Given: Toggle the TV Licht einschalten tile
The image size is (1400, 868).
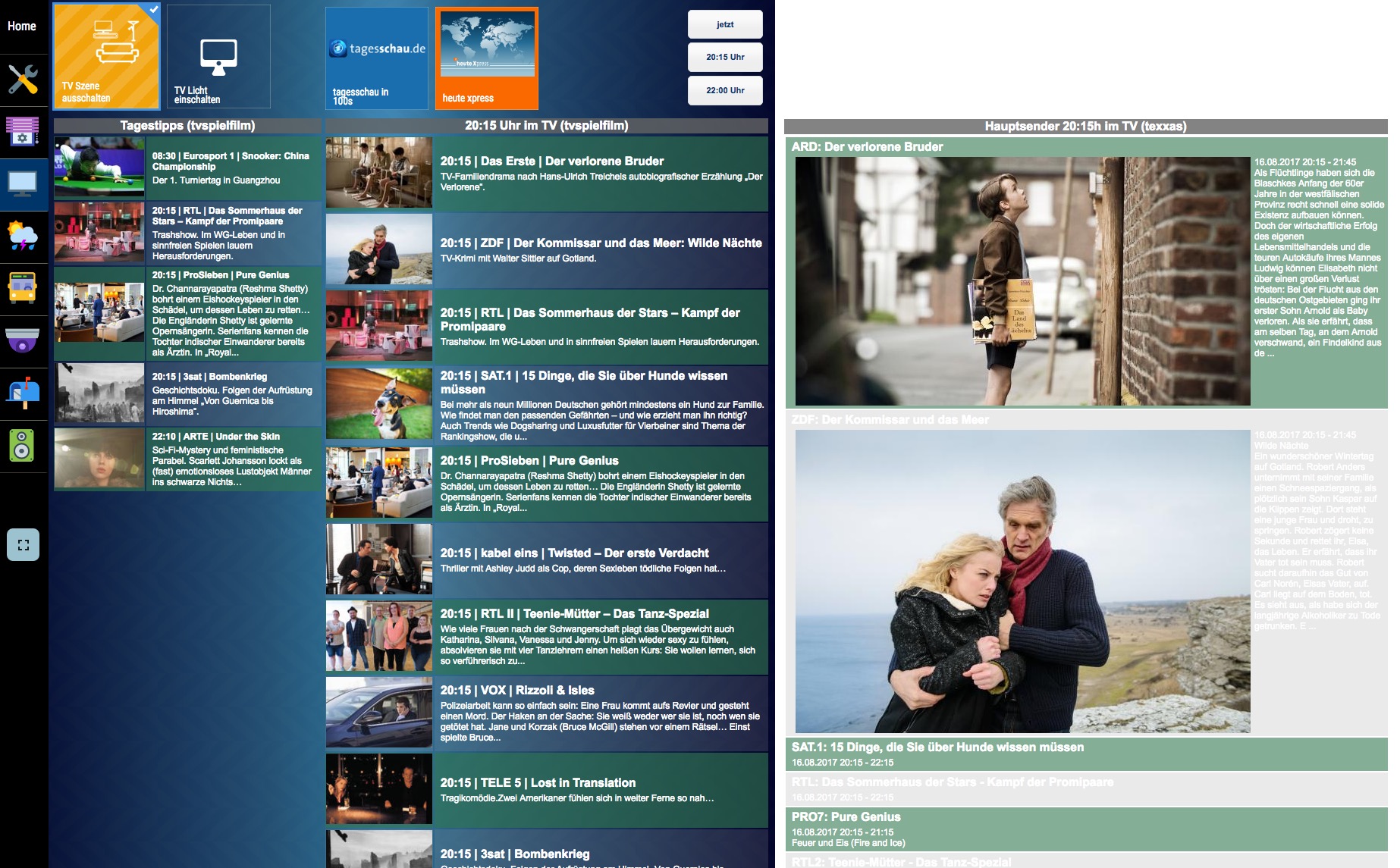Looking at the screenshot, I should 218,57.
